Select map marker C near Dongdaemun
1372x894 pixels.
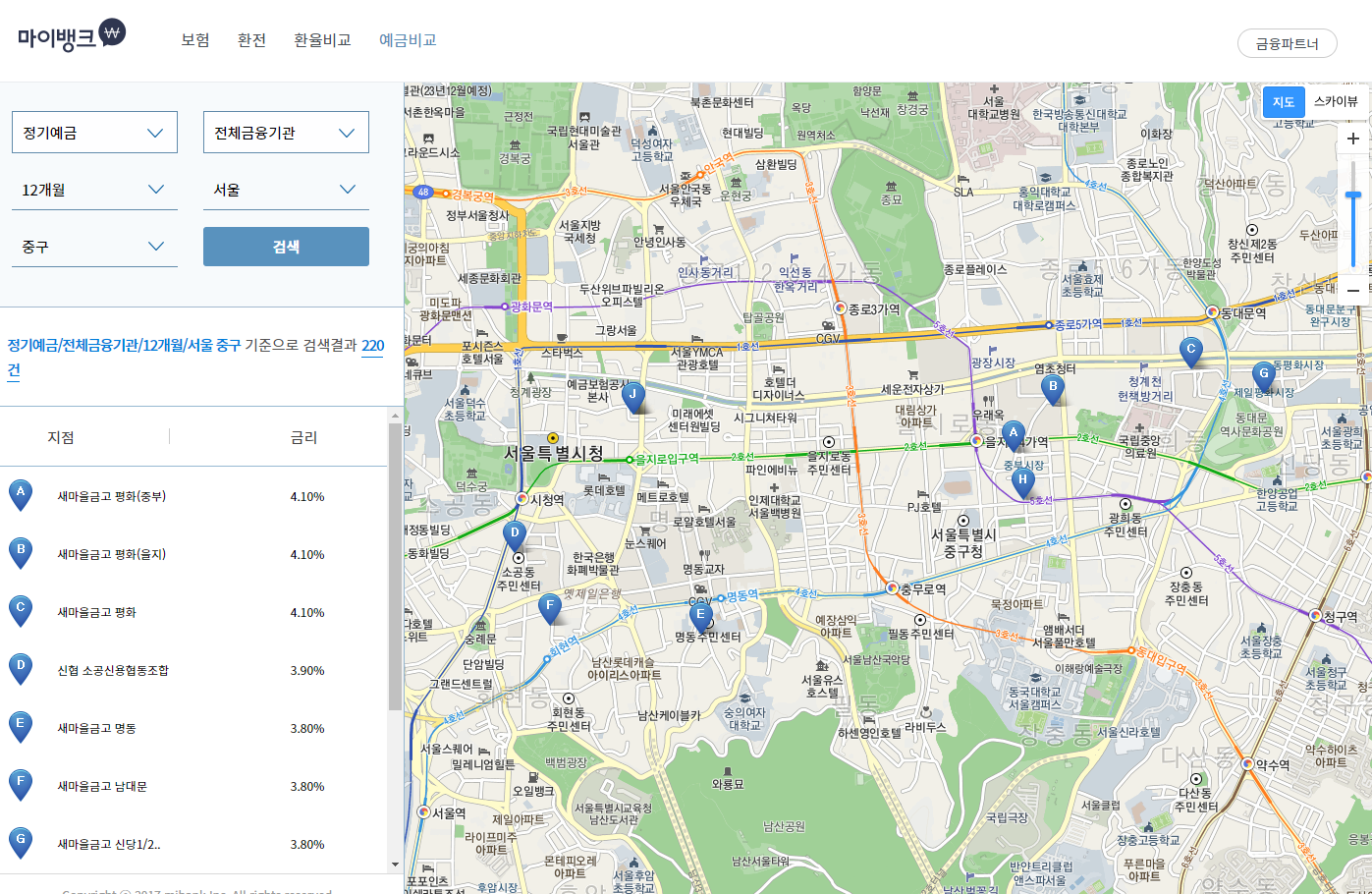(1191, 352)
